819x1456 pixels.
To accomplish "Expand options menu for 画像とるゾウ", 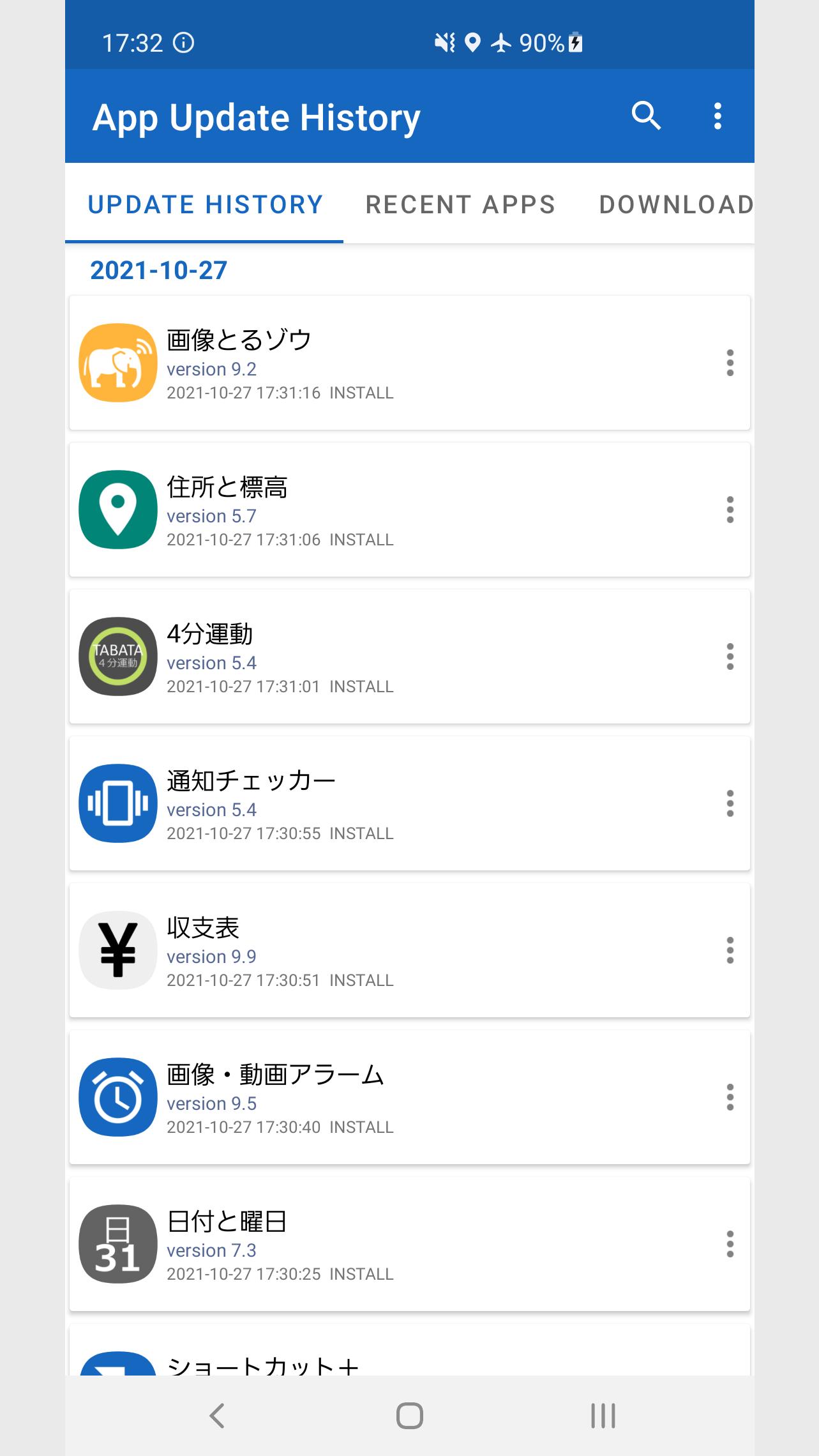I will pos(730,363).
